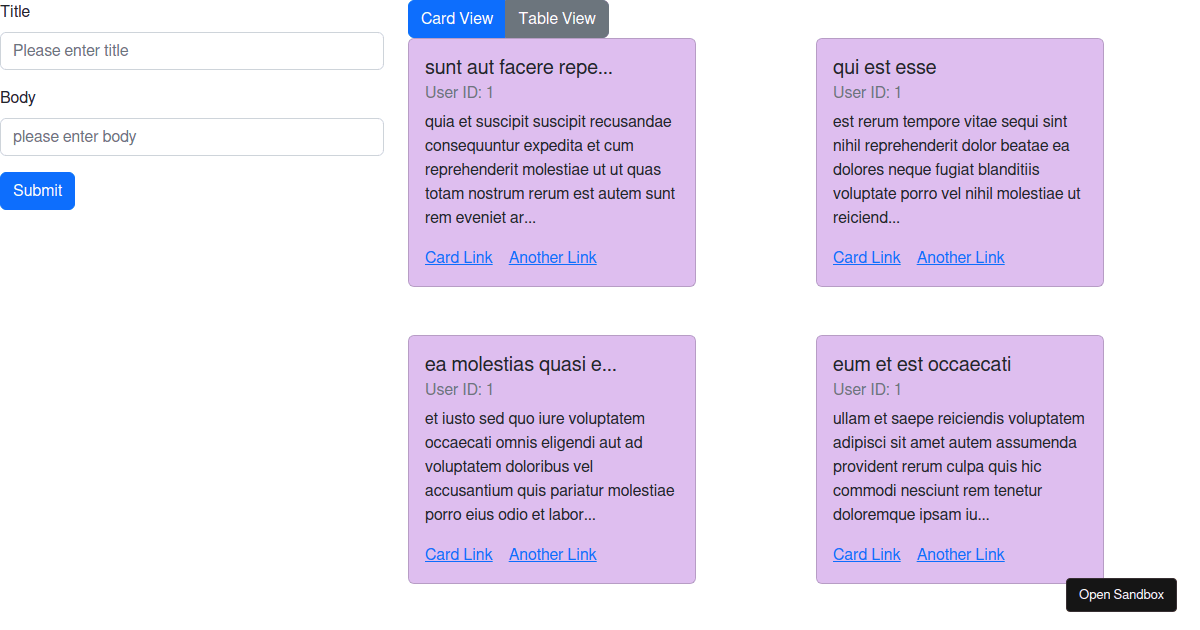1200x630 pixels.
Task: Select the Card View tab
Action: pos(456,18)
